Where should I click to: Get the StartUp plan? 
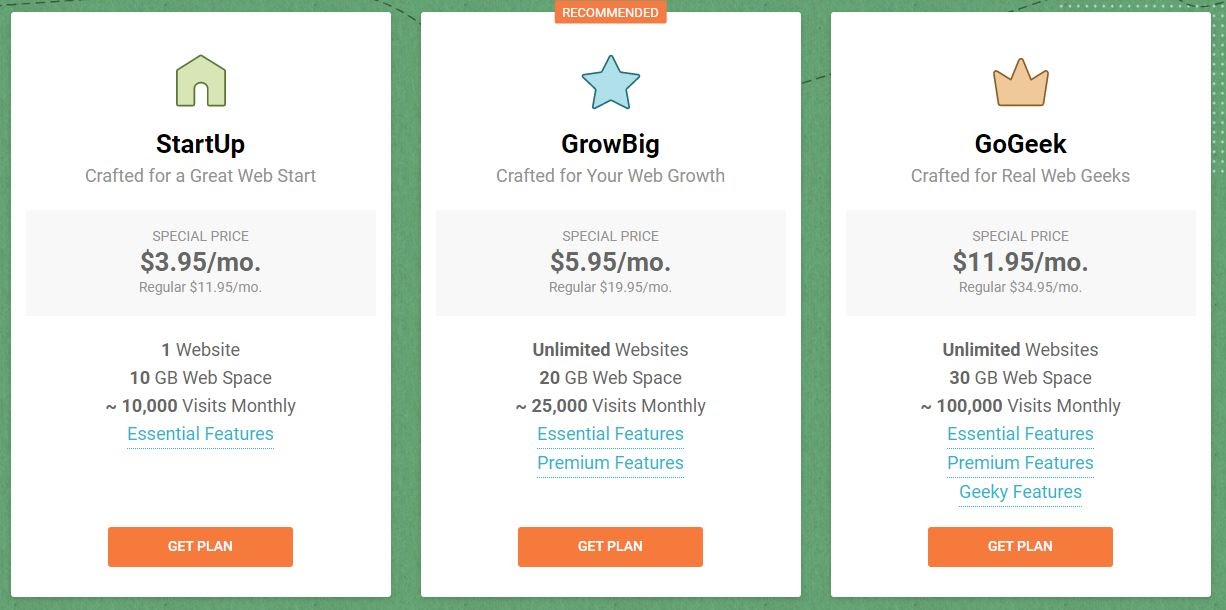pos(200,547)
